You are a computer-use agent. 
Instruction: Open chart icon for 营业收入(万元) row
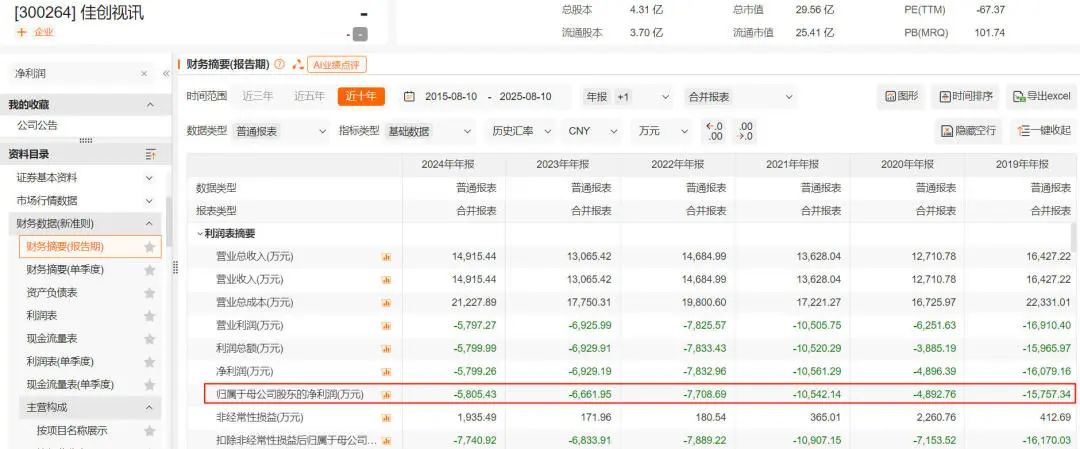point(386,280)
